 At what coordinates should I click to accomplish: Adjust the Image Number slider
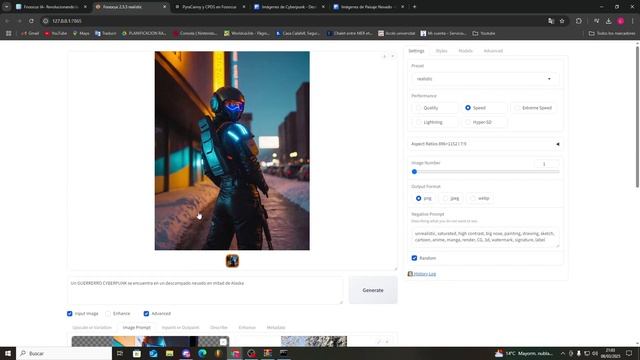(x=485, y=172)
